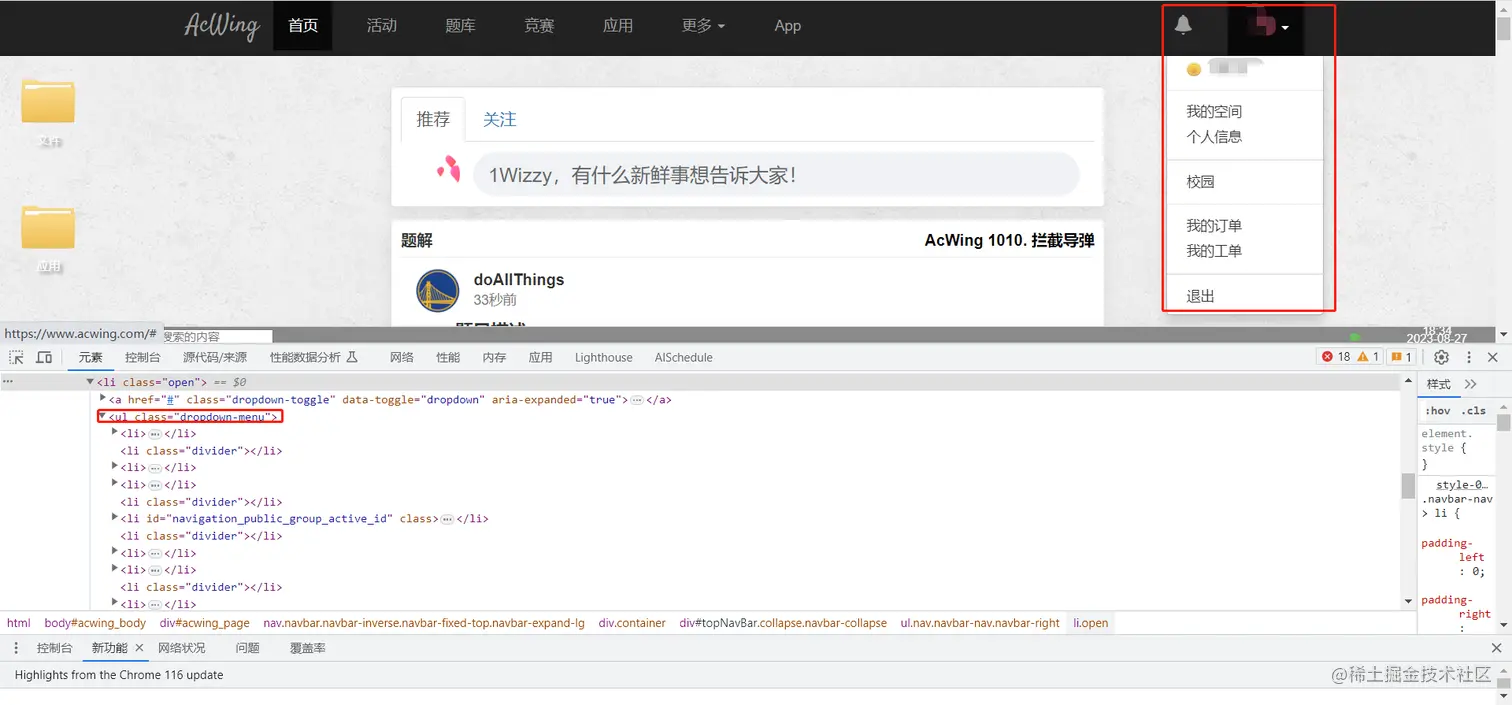
Task: Open drawer 问题 tab
Action: coord(247,648)
